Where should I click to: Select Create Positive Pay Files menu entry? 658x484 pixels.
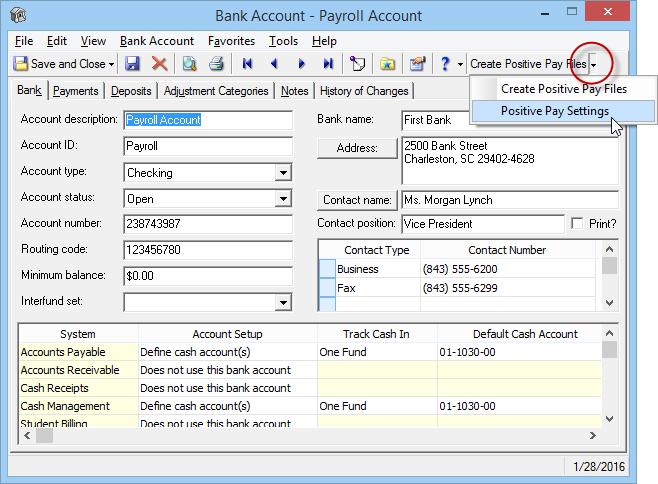coord(563,89)
